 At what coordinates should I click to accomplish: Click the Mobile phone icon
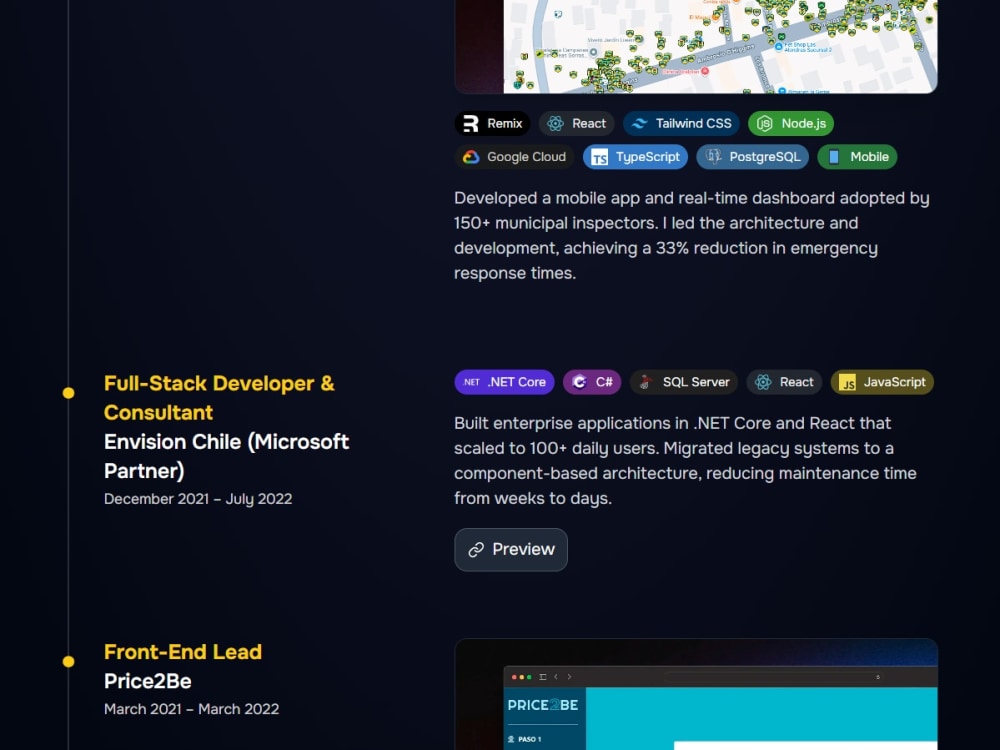(834, 157)
